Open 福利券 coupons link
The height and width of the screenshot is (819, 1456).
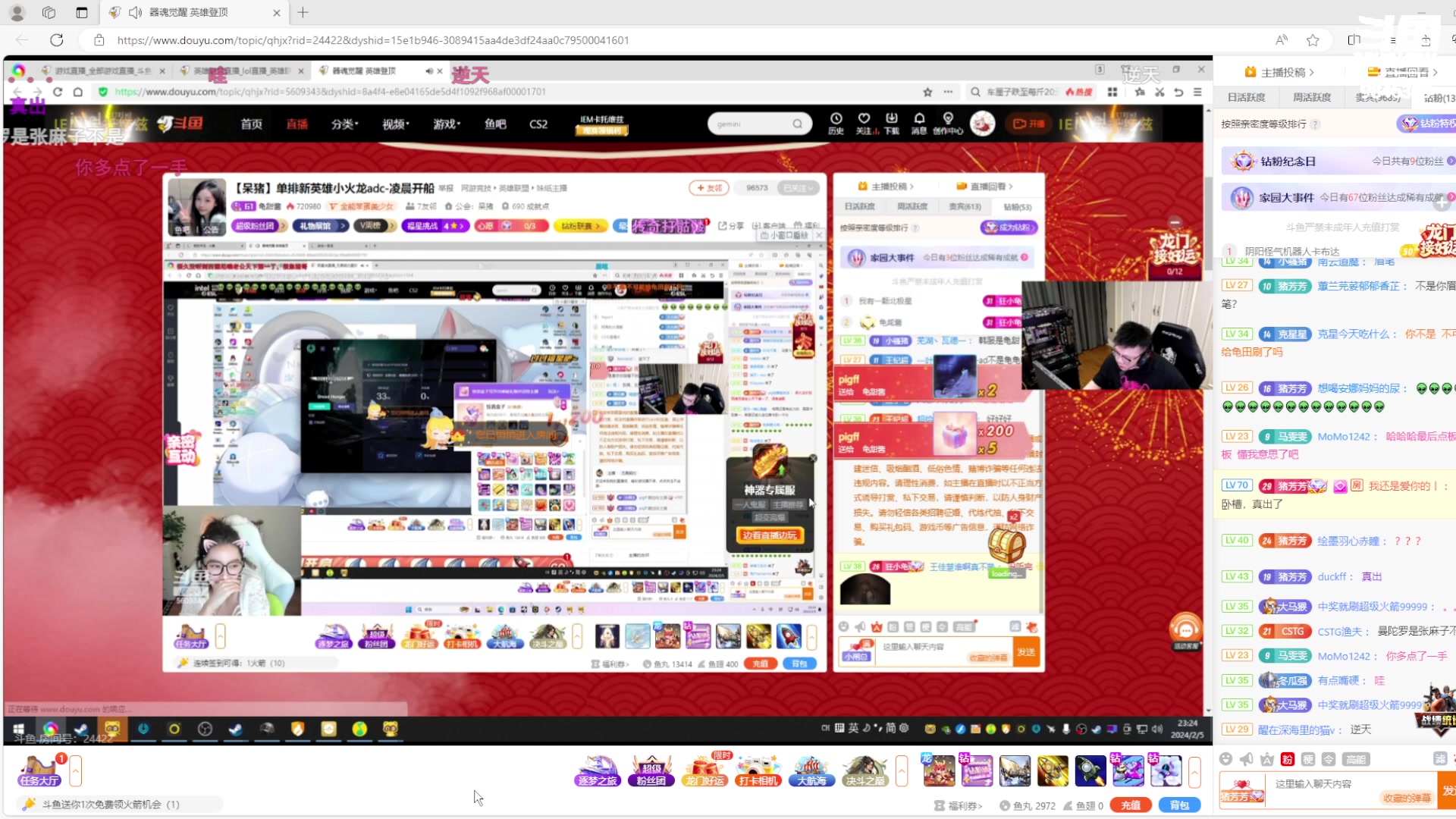pos(959,805)
